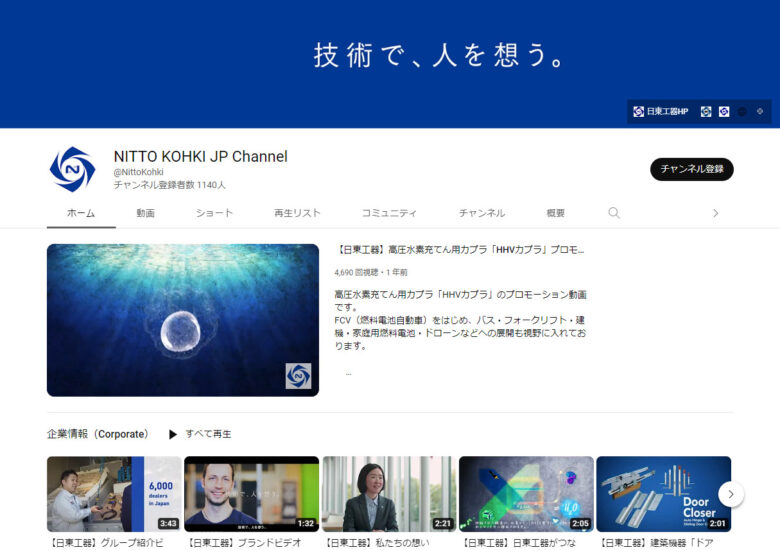Click the 2:21 duration badge
Screen dimensions: 780x550
click(443, 523)
